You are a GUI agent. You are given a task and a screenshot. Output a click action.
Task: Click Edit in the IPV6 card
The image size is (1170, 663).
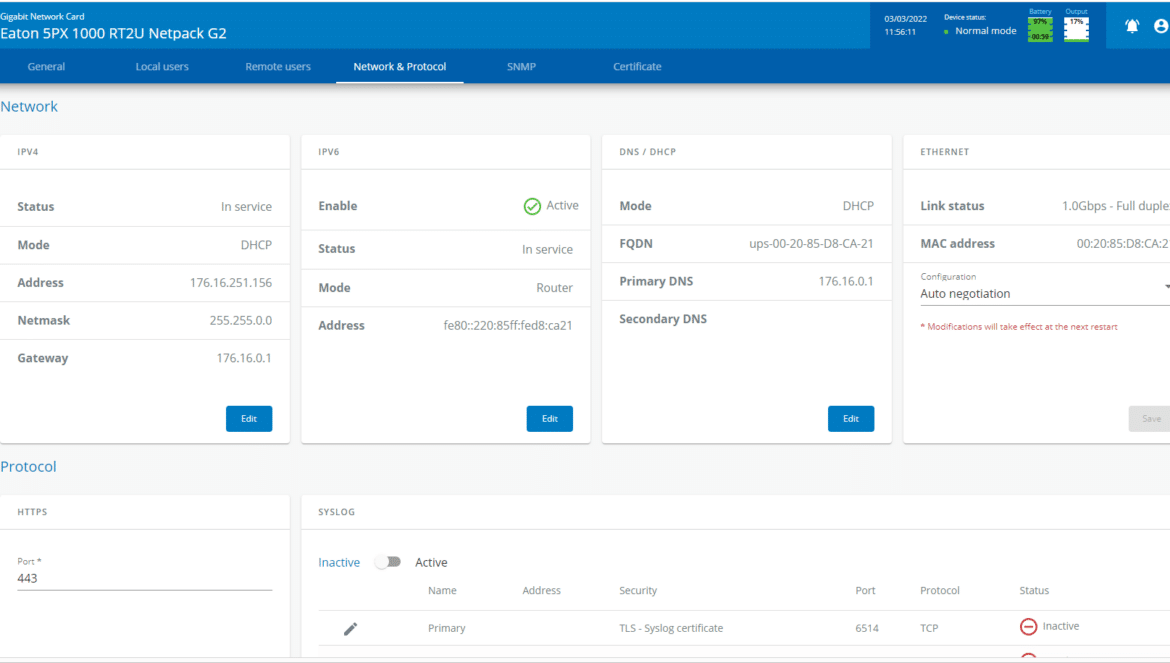point(550,418)
